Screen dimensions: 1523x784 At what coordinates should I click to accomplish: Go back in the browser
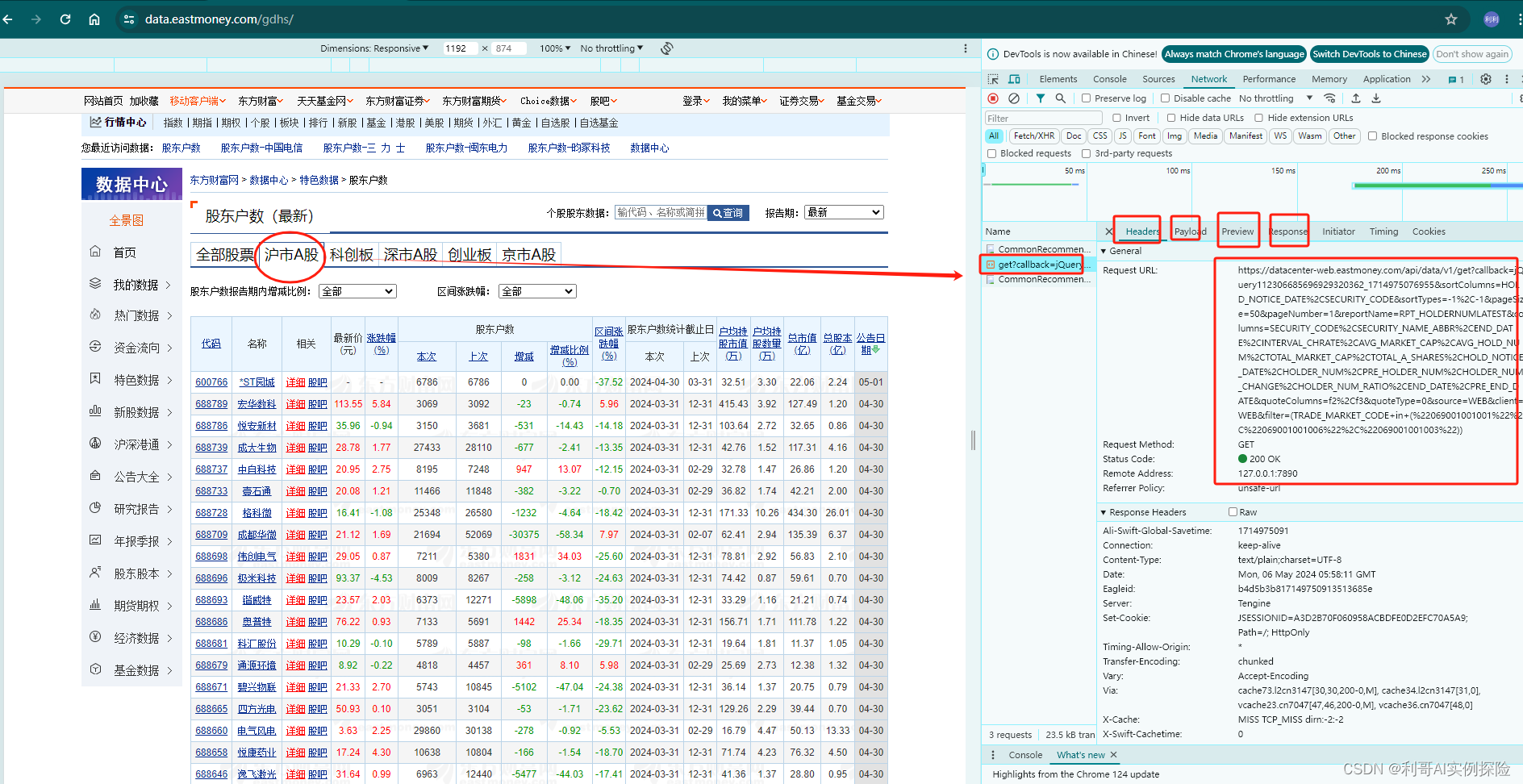pos(8,19)
